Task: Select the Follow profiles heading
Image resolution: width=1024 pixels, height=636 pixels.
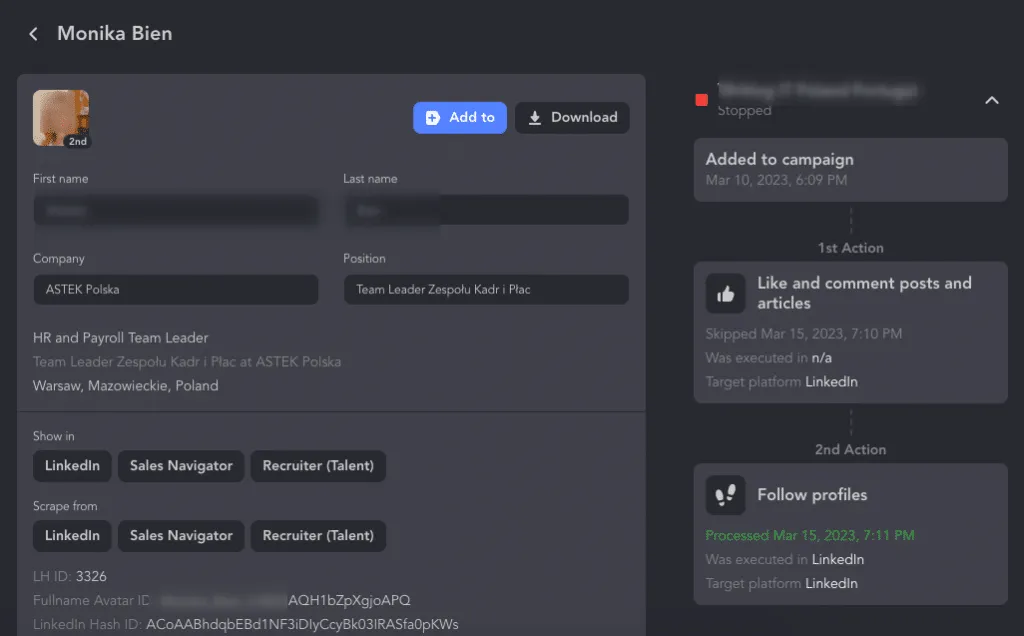Action: pos(812,495)
